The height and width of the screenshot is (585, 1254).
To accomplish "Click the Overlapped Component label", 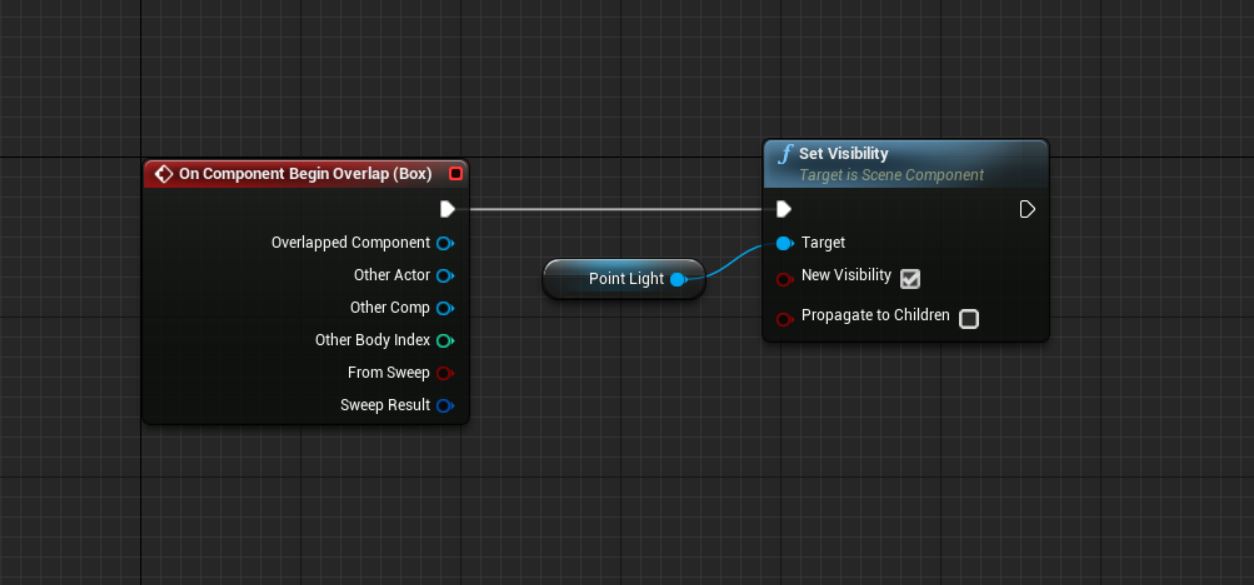I will [x=351, y=243].
